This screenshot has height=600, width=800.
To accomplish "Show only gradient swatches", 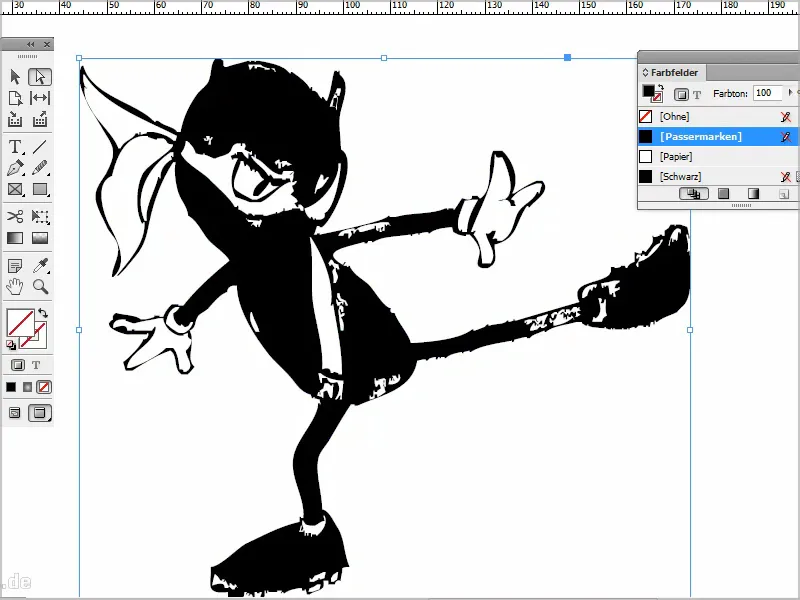I will click(753, 193).
